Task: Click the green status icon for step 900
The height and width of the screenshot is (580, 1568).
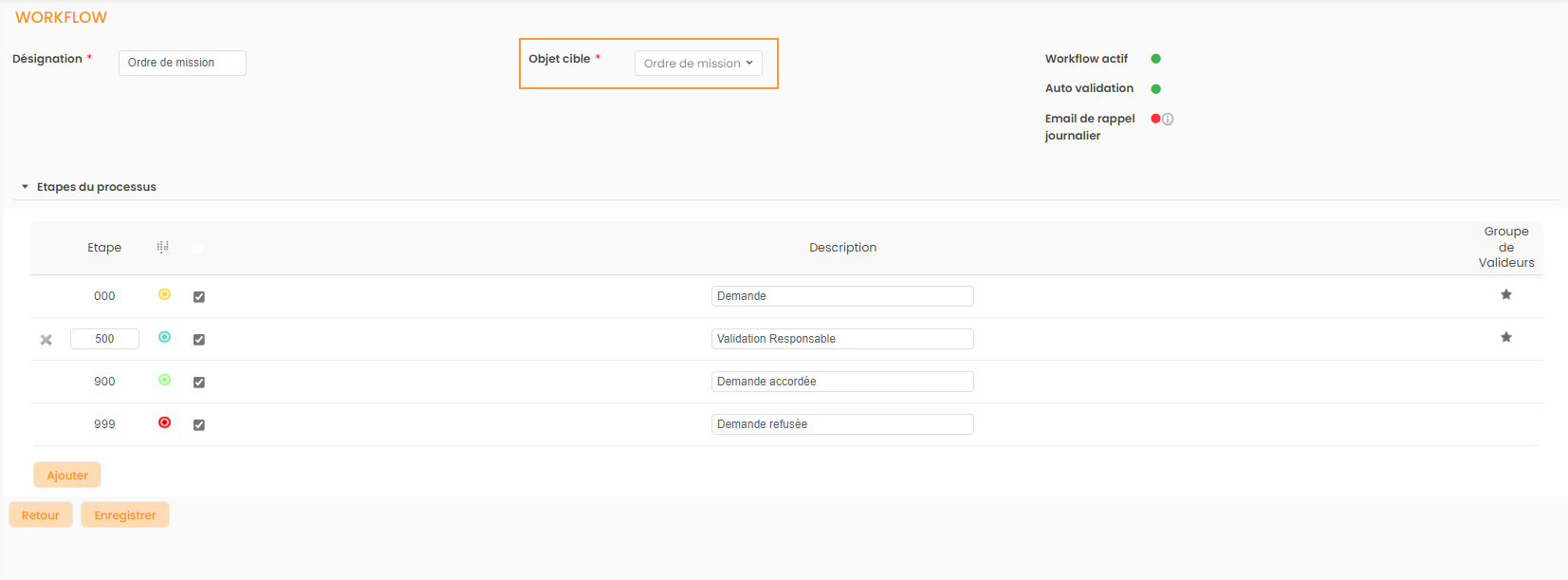Action: pos(164,380)
